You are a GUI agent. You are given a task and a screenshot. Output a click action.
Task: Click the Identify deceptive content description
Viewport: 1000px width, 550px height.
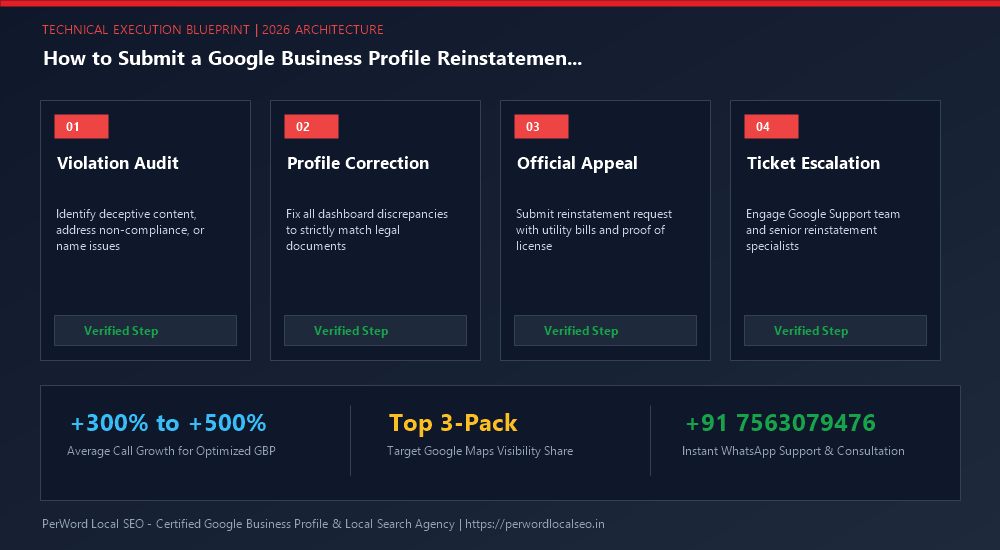(x=130, y=230)
